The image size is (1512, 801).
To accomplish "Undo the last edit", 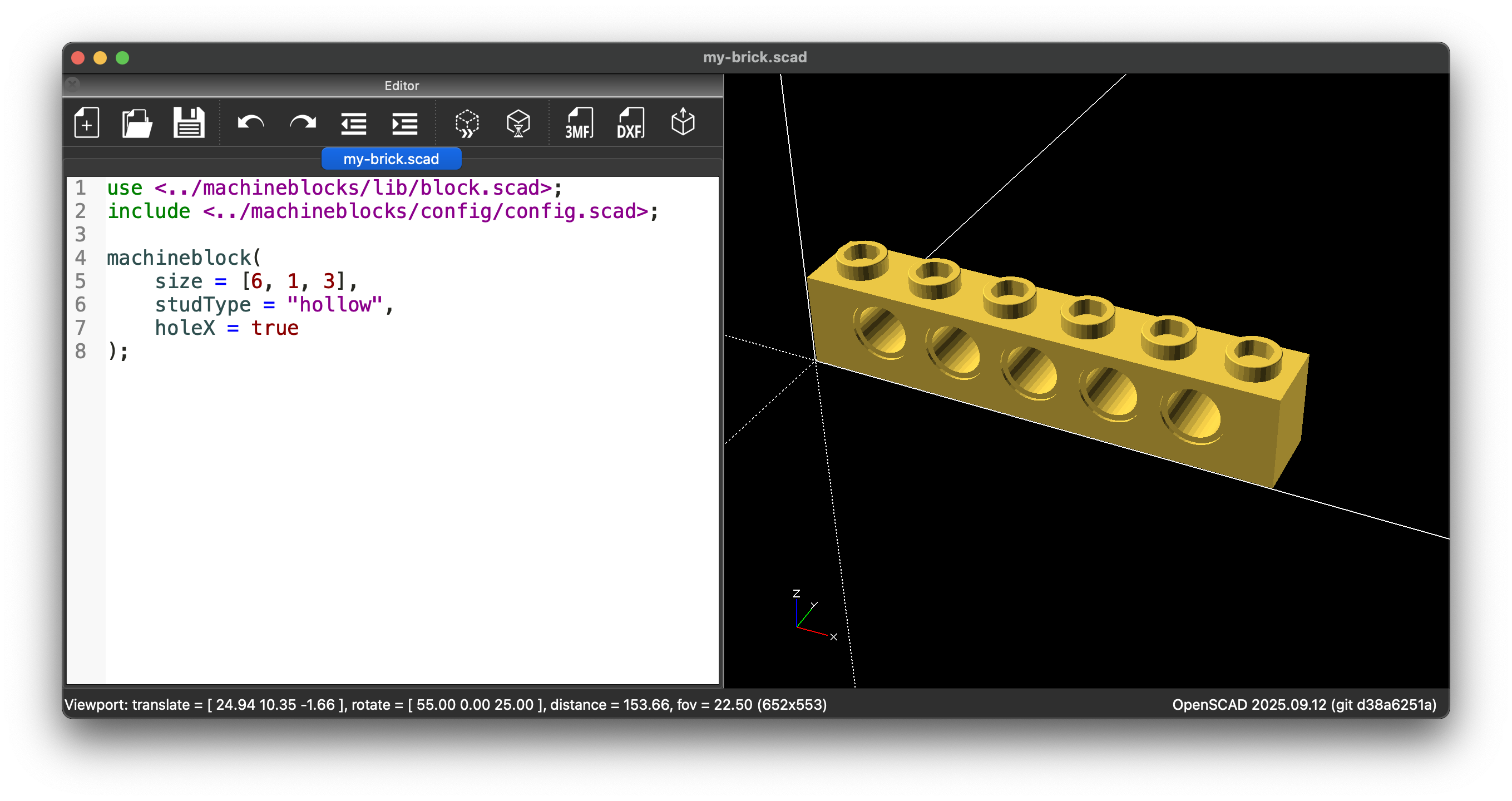I will pyautogui.click(x=251, y=122).
